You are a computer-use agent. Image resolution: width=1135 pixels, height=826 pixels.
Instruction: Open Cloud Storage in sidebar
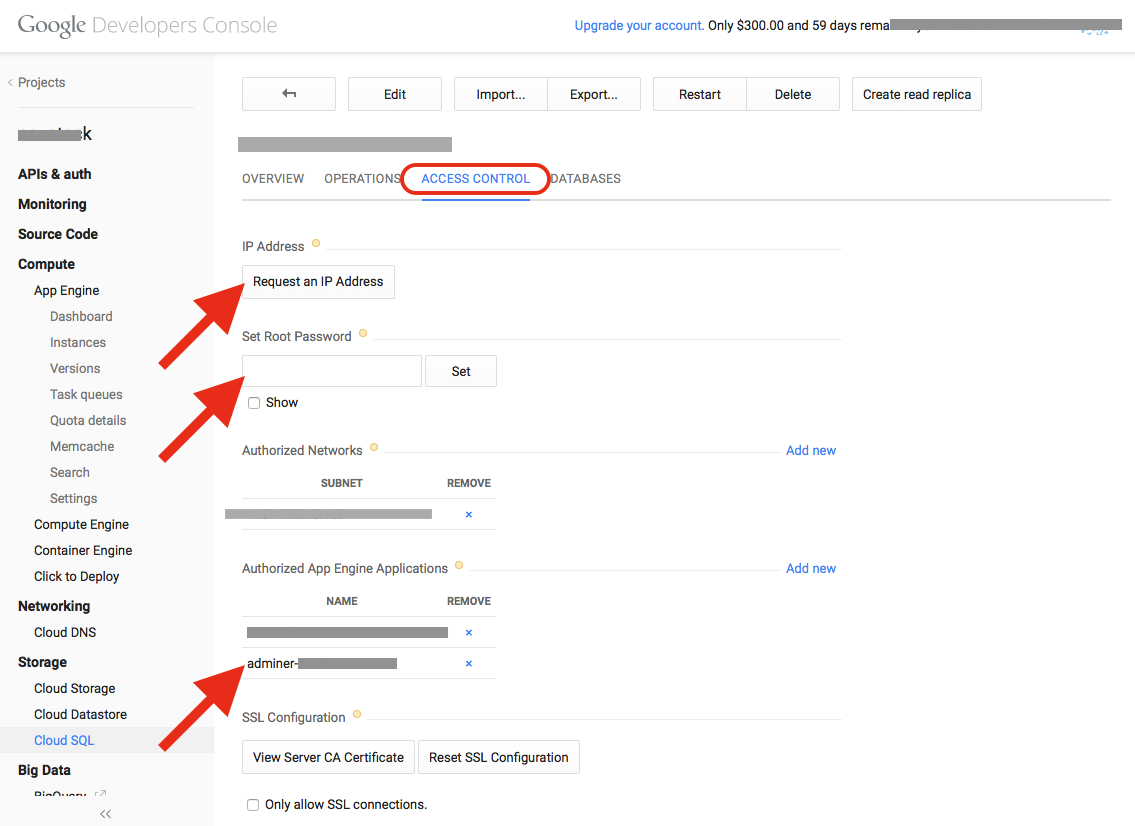tap(75, 688)
